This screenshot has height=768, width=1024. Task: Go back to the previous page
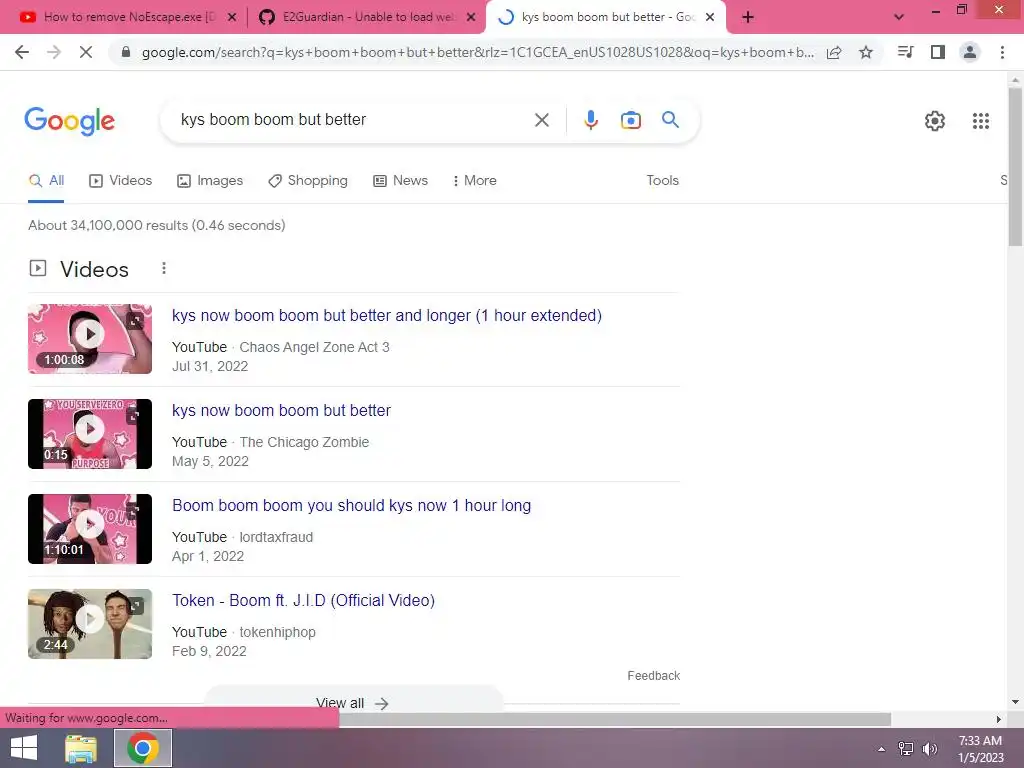tap(22, 52)
